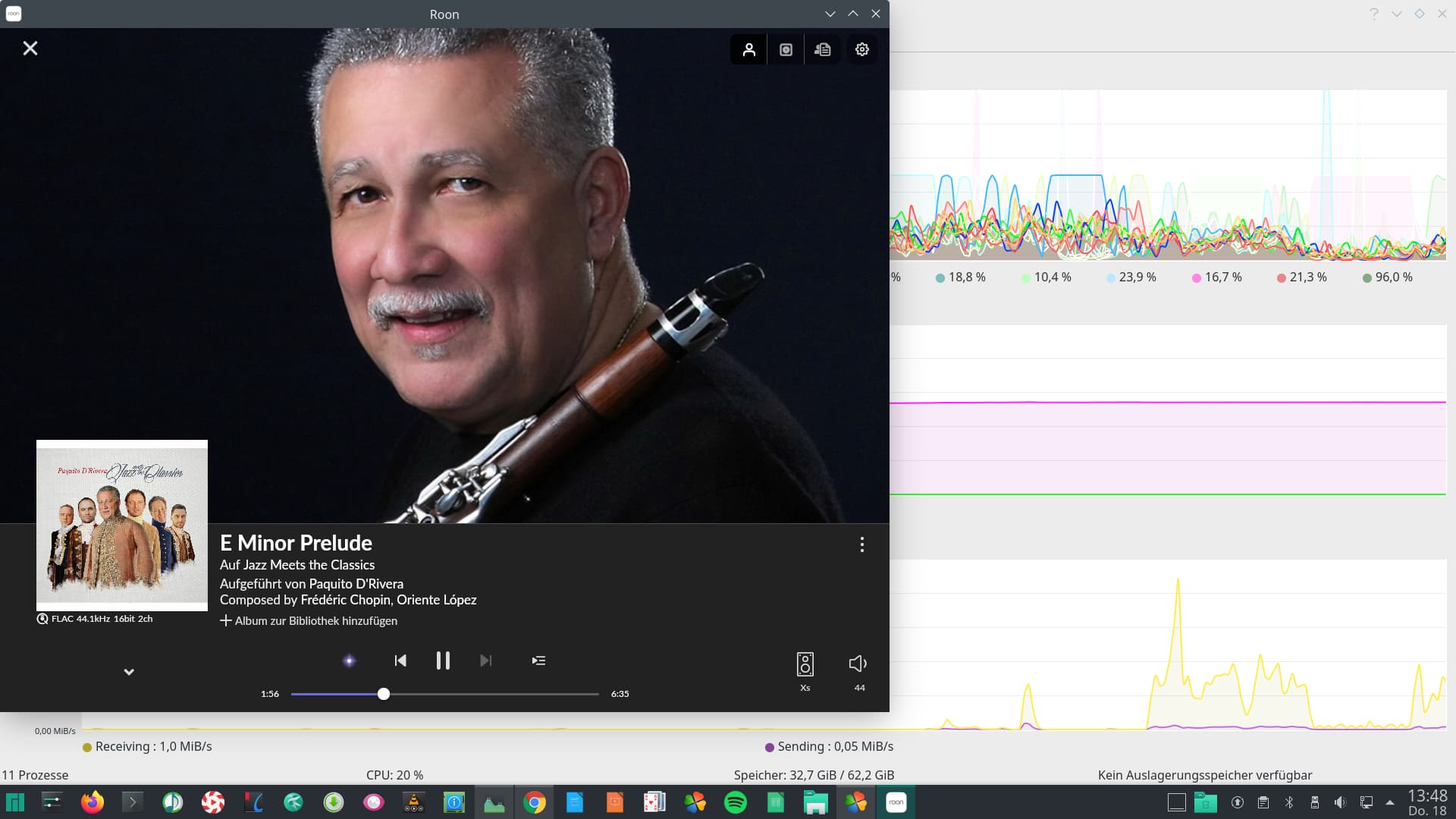The width and height of the screenshot is (1456, 819).
Task: Click the Sending 0,05 MiB/s network legend
Action: [830, 747]
